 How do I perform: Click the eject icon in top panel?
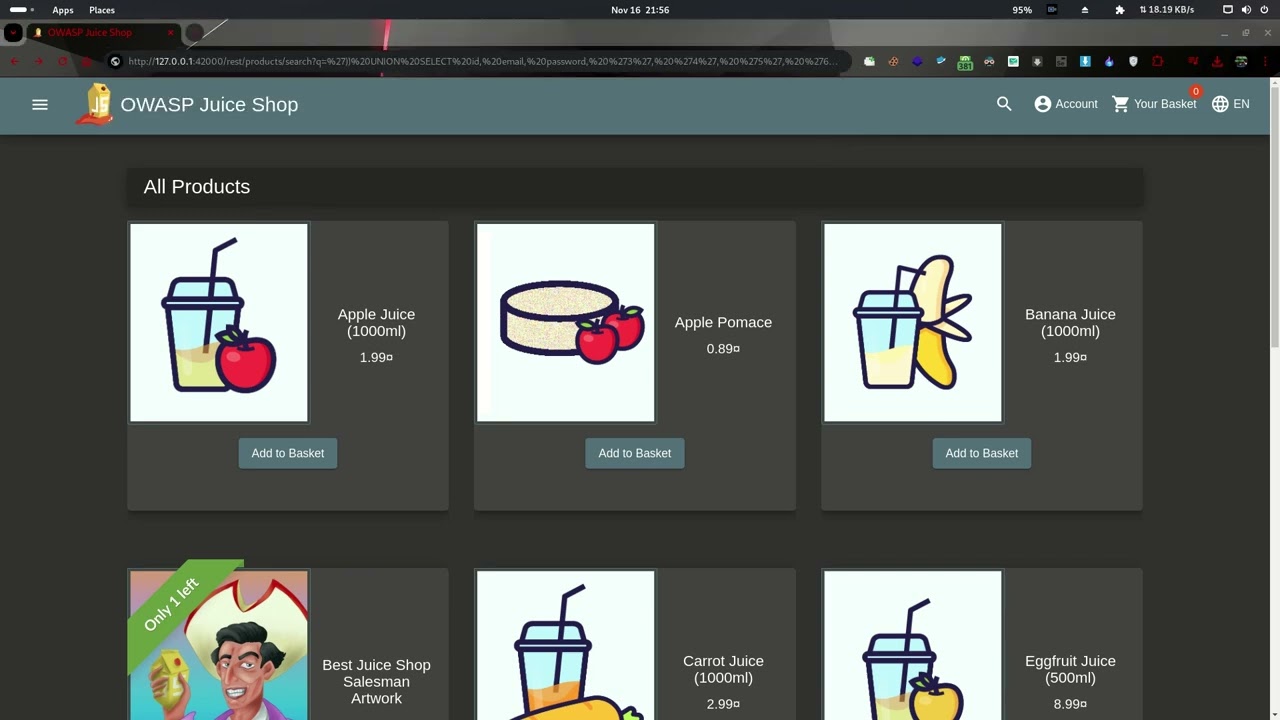(1085, 10)
